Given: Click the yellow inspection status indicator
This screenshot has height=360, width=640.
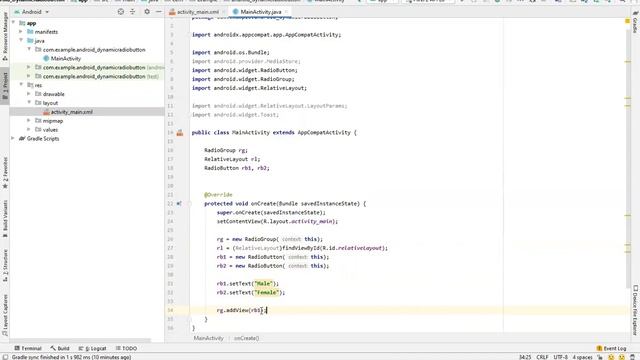Looking at the screenshot, I should (x=627, y=21).
